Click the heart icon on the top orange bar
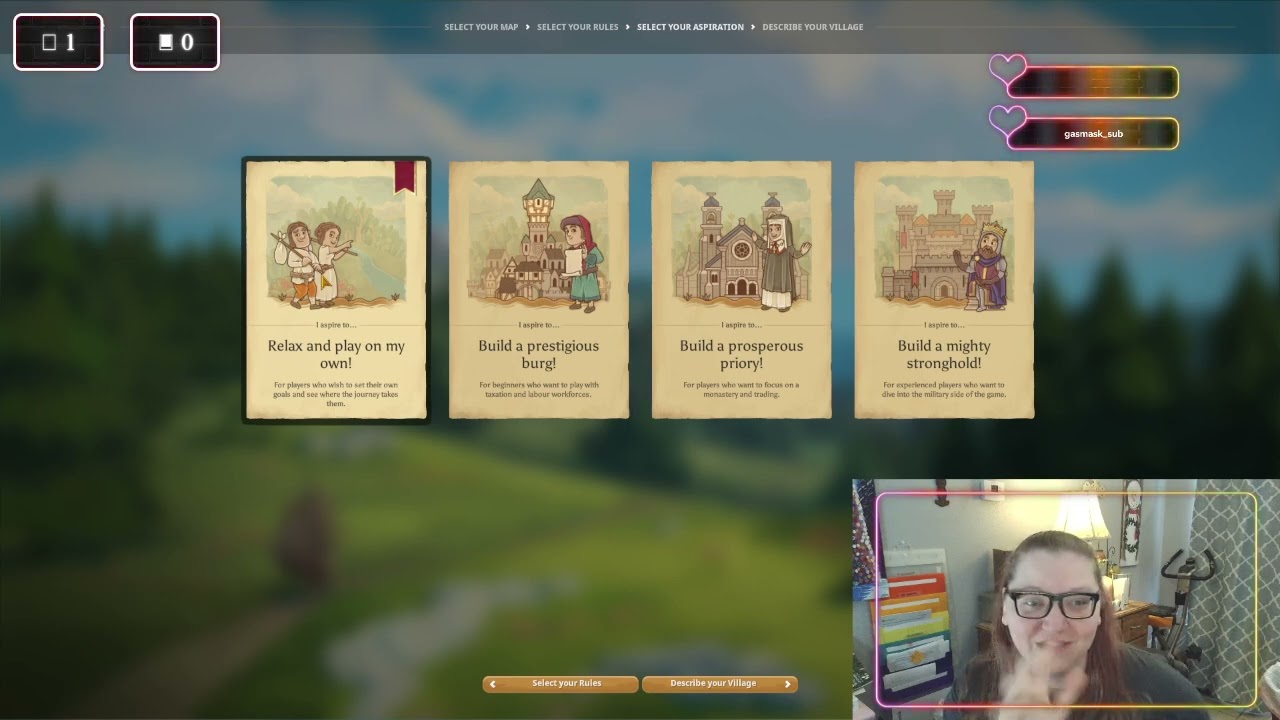Viewport: 1280px width, 720px height. [x=1007, y=71]
